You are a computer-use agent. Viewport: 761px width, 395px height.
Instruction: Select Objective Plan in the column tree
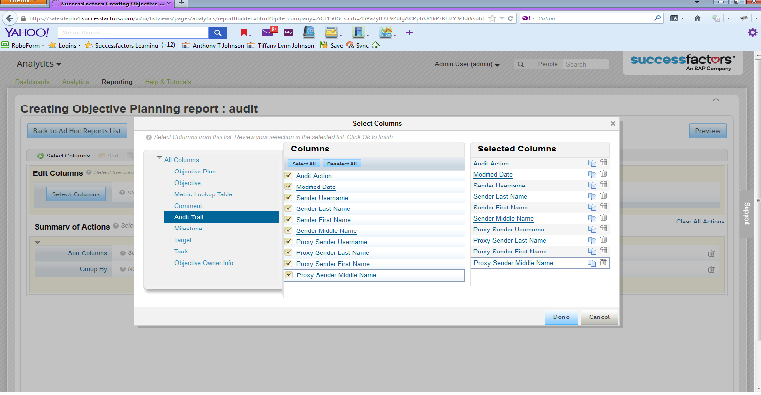click(x=195, y=171)
